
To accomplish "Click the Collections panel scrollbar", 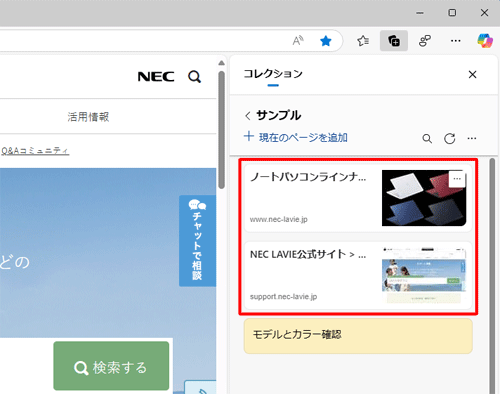I will tap(492, 276).
